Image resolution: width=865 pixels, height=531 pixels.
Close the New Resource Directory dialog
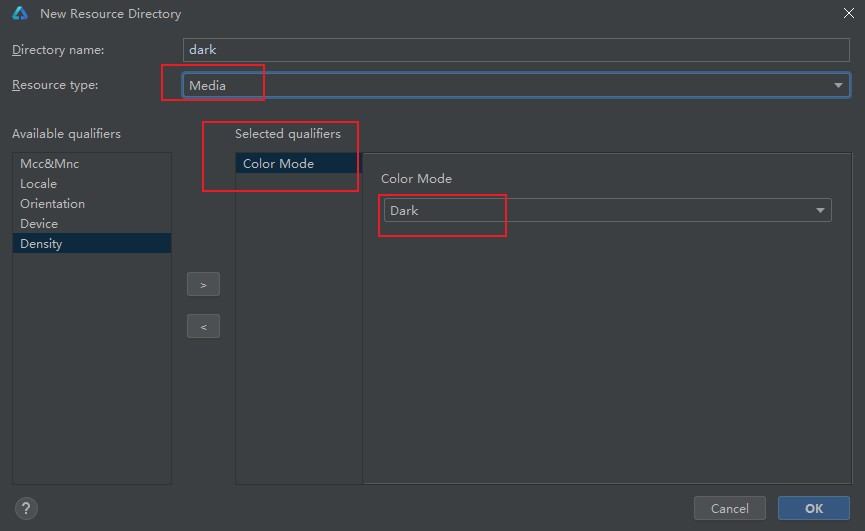point(848,14)
